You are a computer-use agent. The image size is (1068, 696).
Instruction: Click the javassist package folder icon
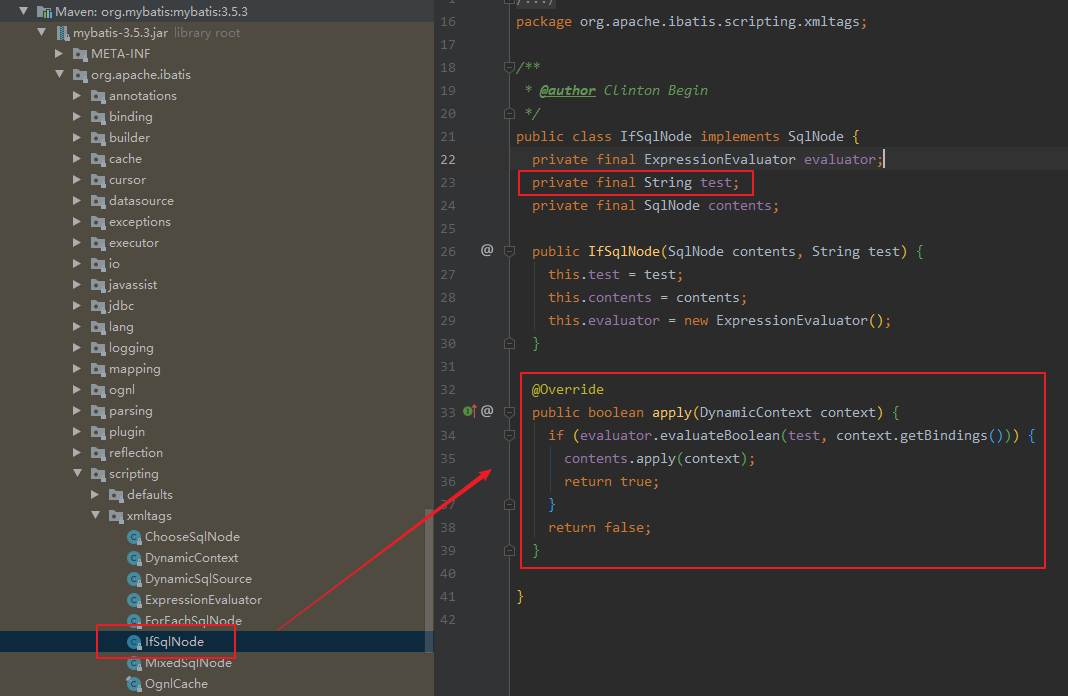coord(98,285)
